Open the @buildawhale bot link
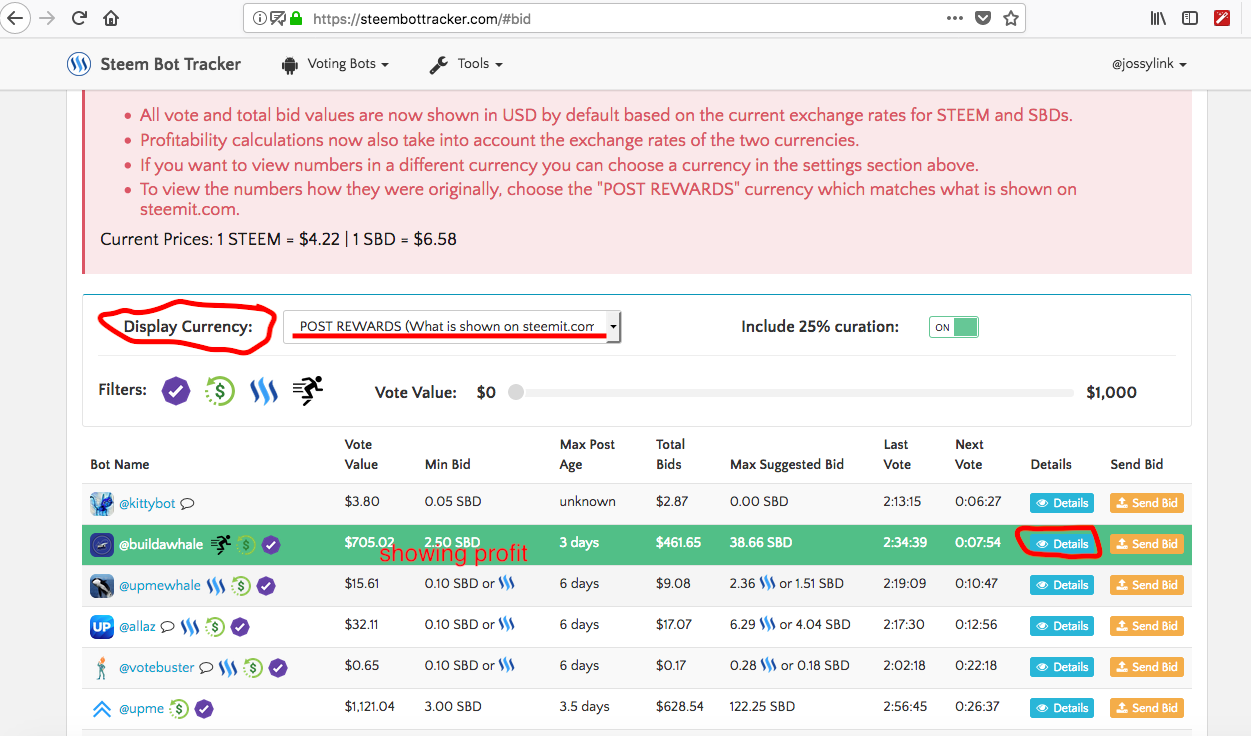The image size is (1251, 736). 161,545
